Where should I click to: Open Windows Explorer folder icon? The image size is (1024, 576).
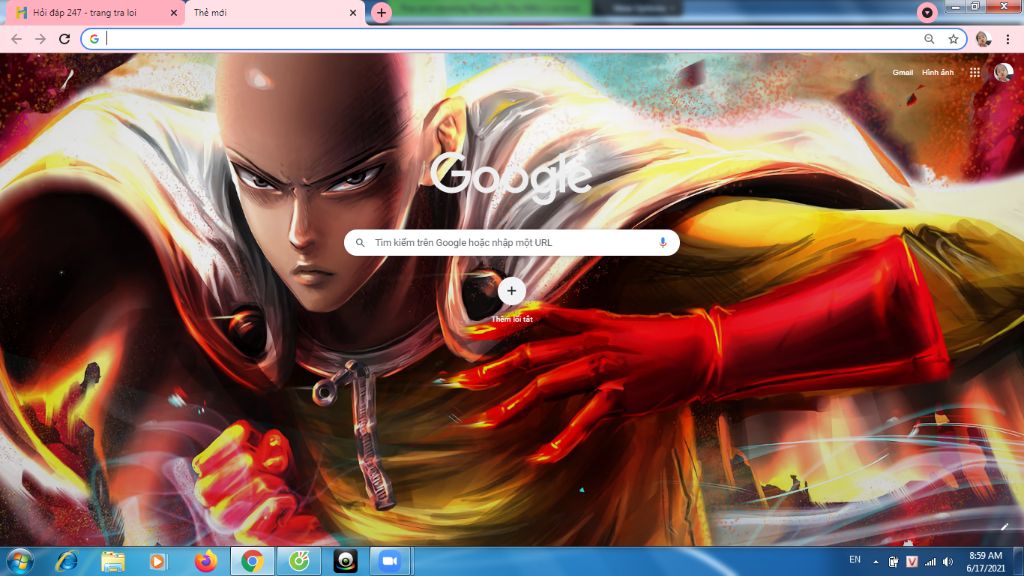pos(112,561)
